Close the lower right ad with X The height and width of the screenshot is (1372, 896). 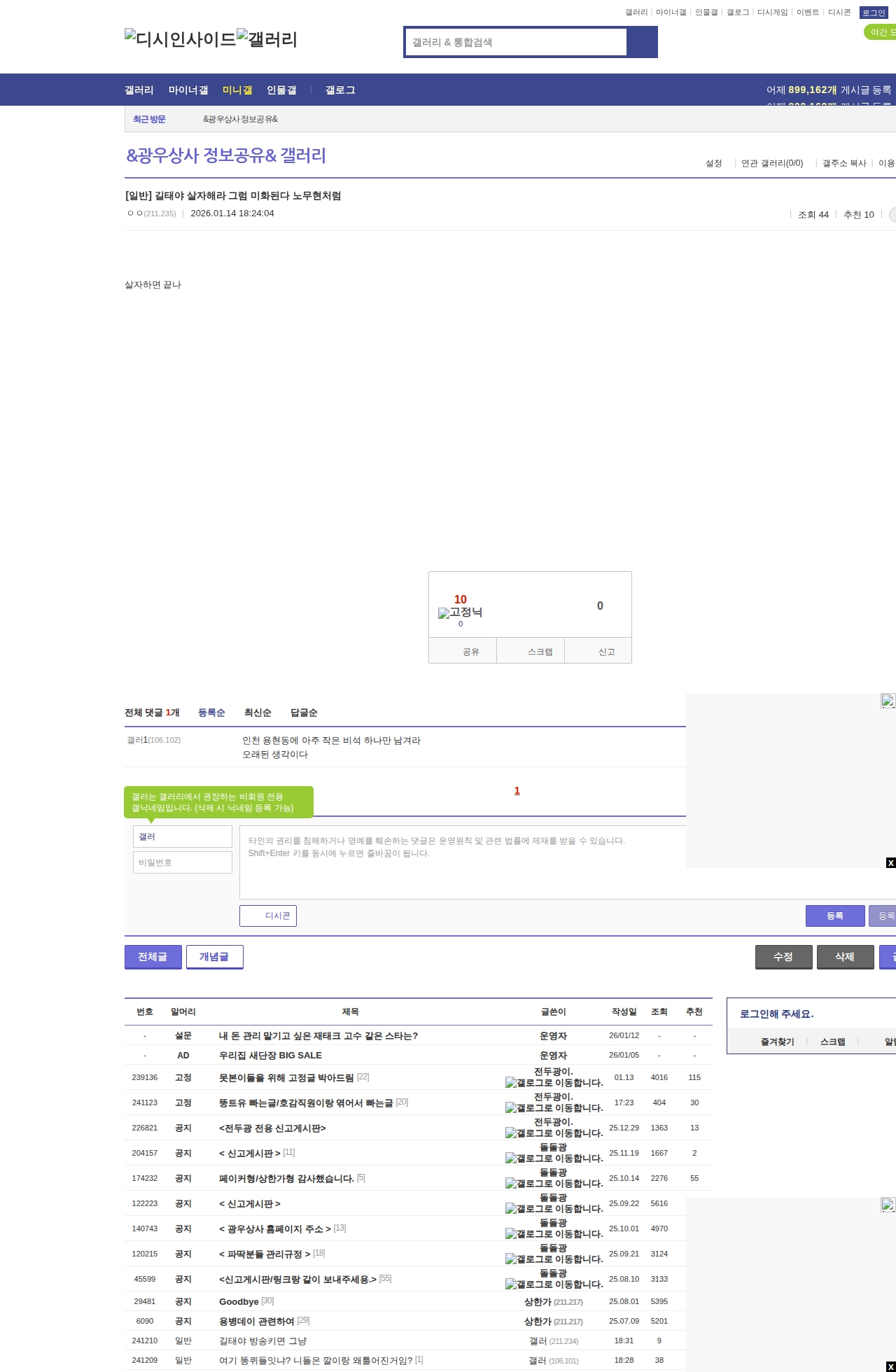point(890,1366)
